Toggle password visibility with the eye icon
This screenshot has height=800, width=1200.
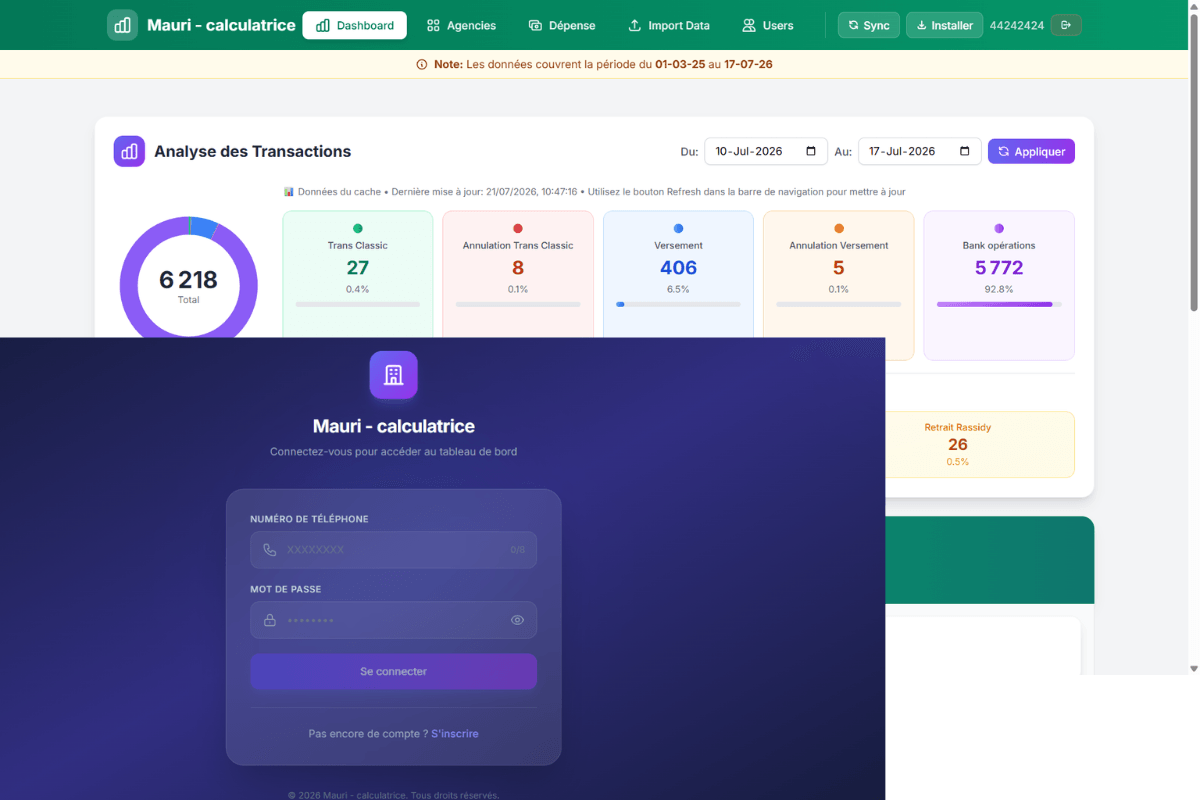pos(517,620)
